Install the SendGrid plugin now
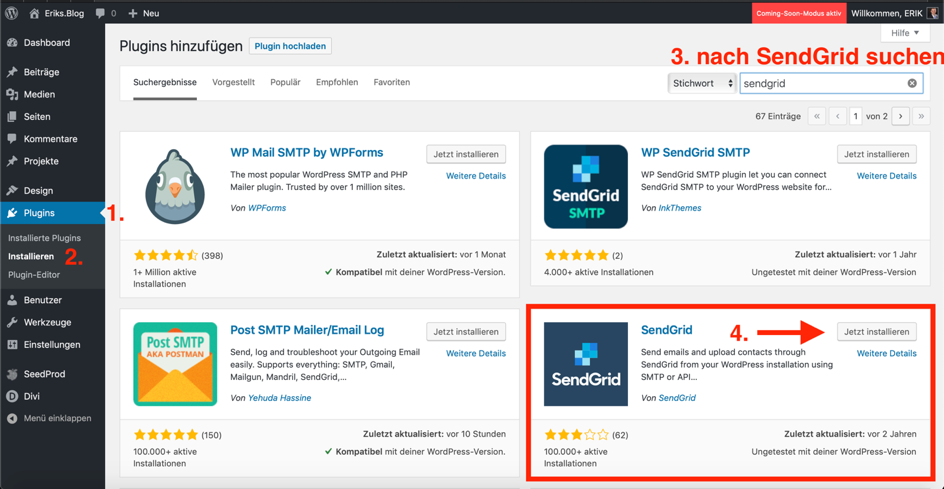This screenshot has width=944, height=489. click(877, 332)
